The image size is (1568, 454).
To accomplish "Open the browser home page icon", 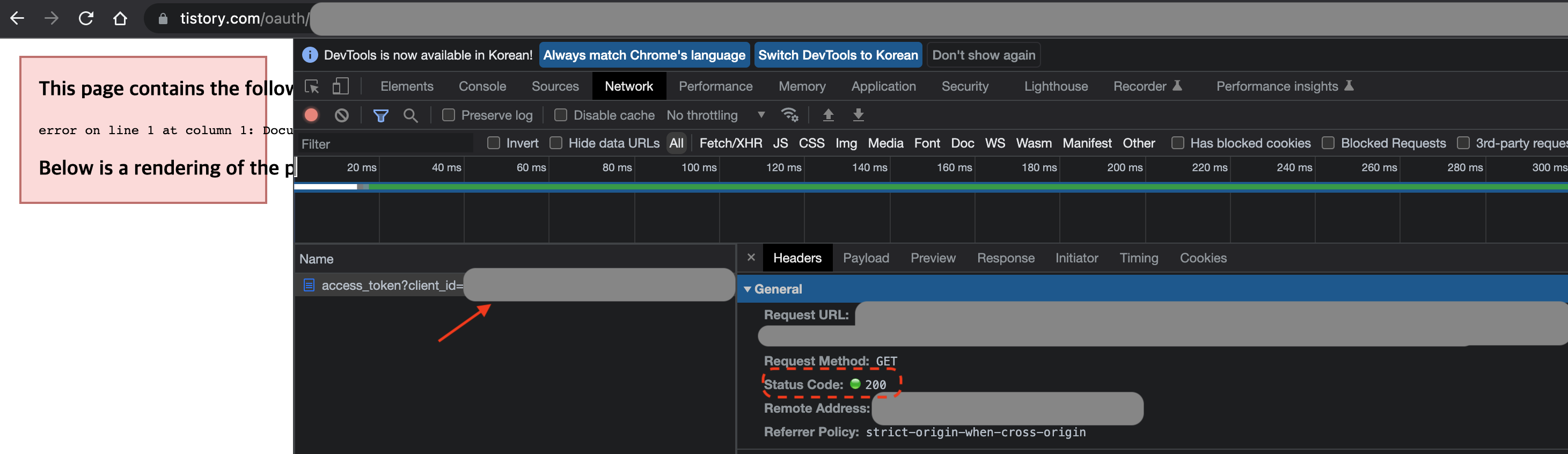I will (120, 18).
